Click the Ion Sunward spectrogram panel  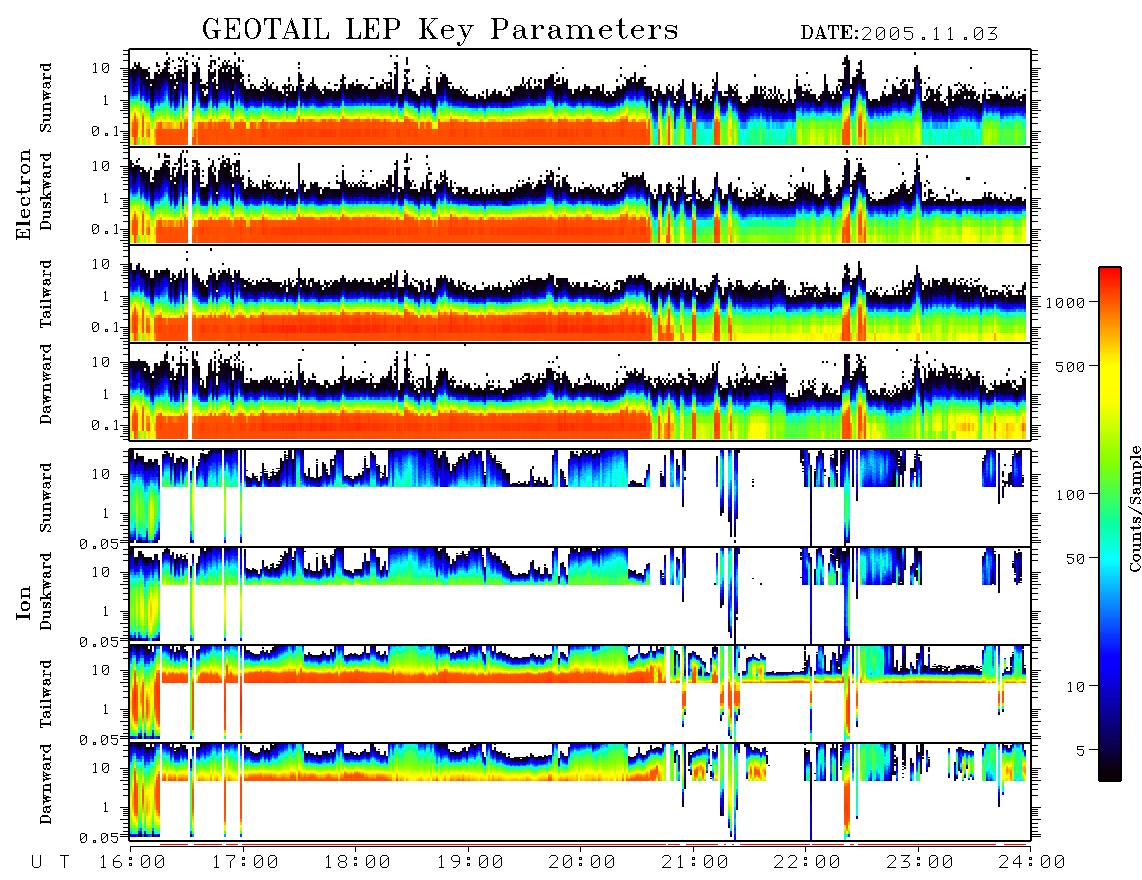pos(580,497)
